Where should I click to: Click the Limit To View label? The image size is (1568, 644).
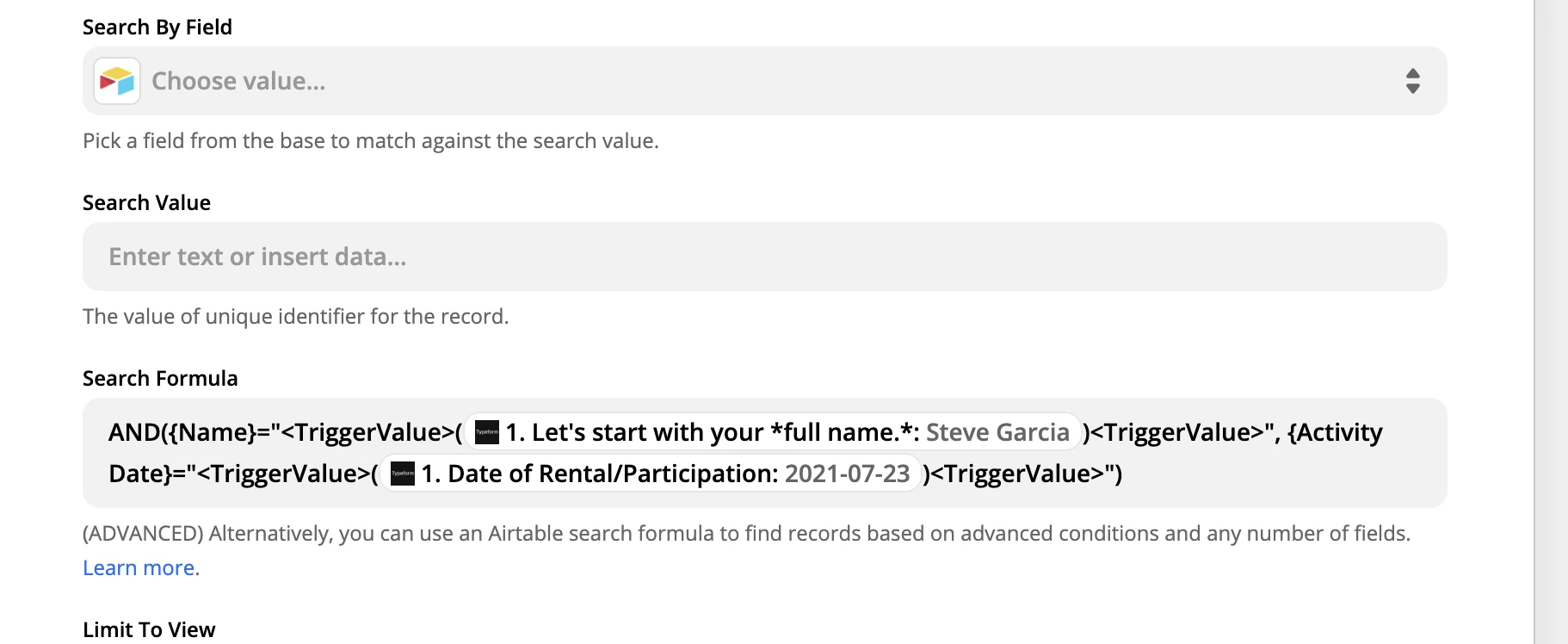(x=149, y=630)
